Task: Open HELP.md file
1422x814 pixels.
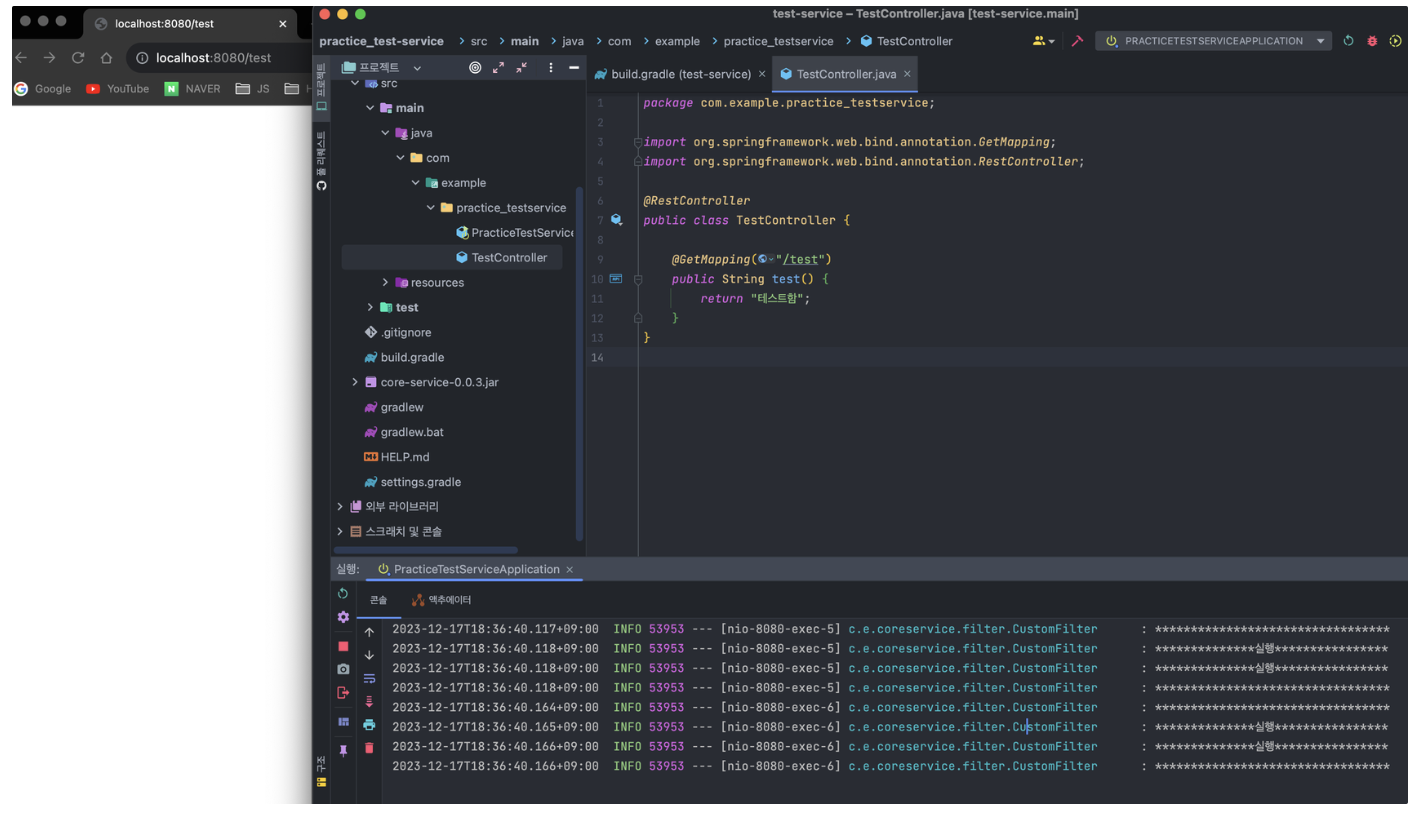Action: pos(397,457)
